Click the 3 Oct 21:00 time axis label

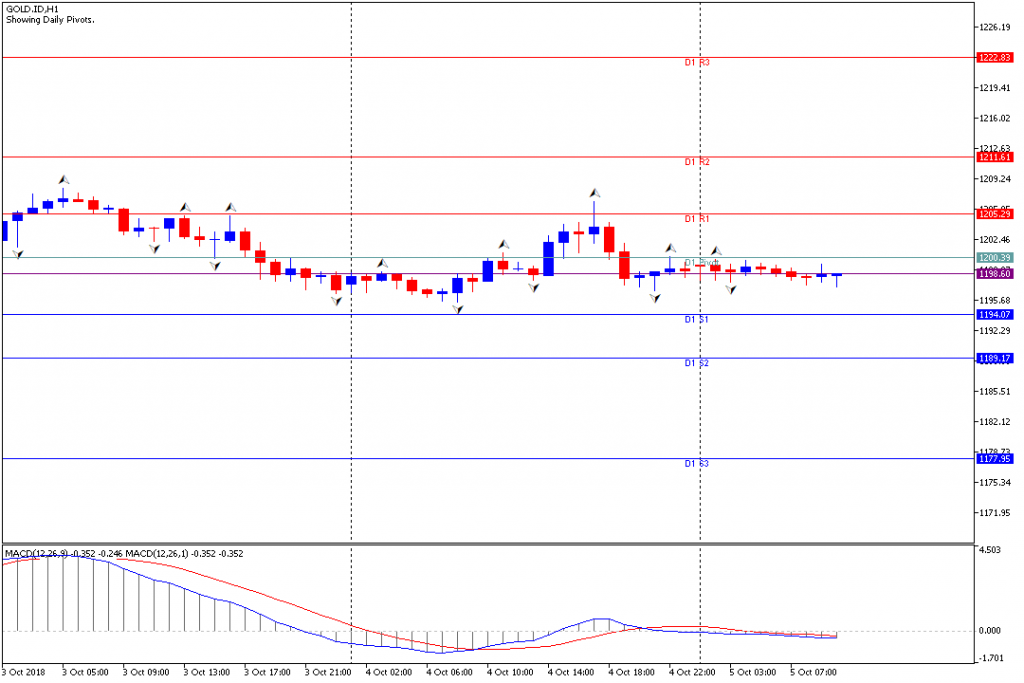tap(328, 673)
